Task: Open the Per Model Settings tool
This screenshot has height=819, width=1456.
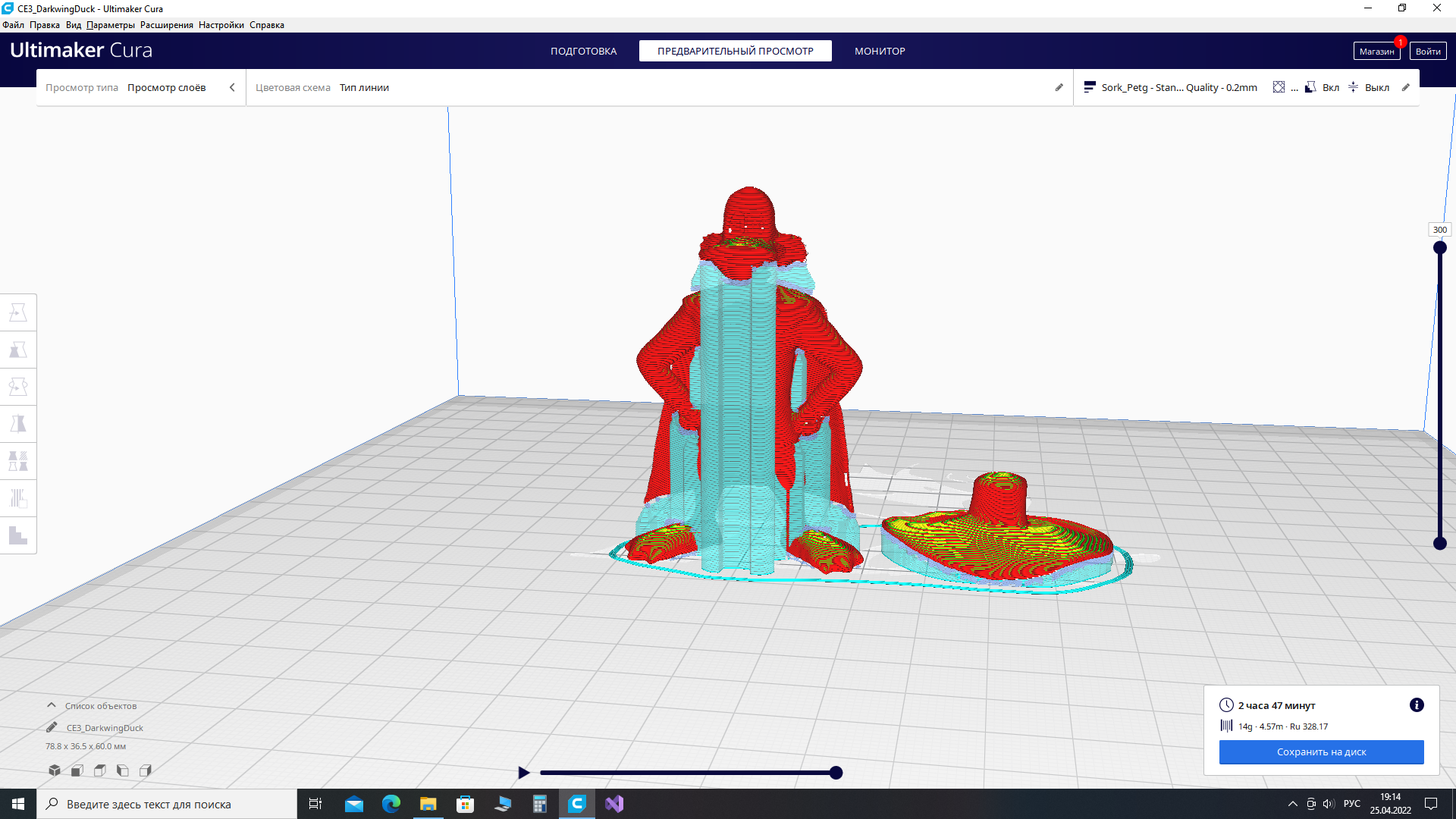Action: [18, 461]
